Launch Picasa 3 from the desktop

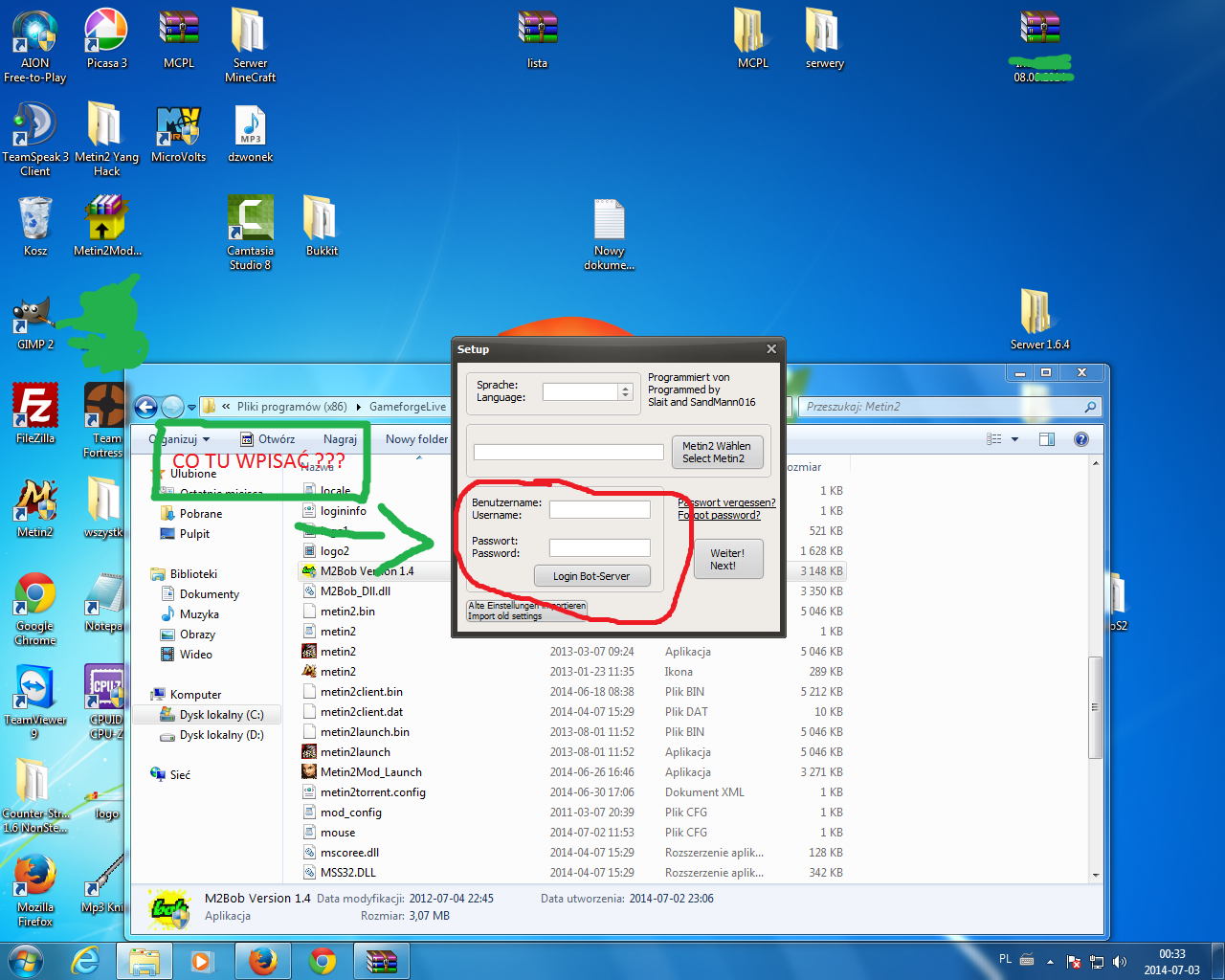point(106,39)
